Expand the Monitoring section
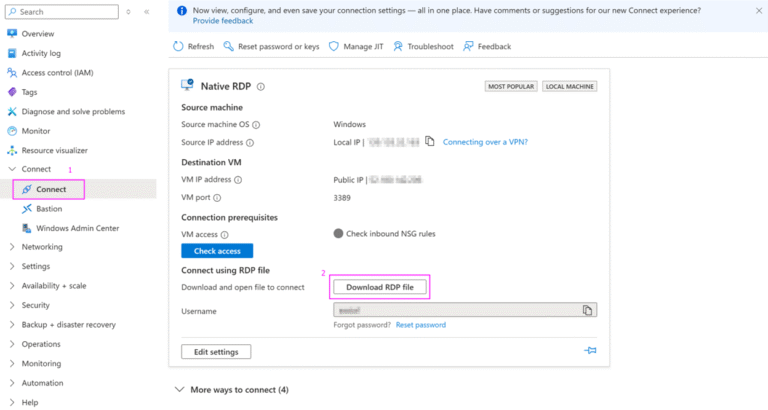Viewport: 768px width, 410px height. [x=12, y=363]
